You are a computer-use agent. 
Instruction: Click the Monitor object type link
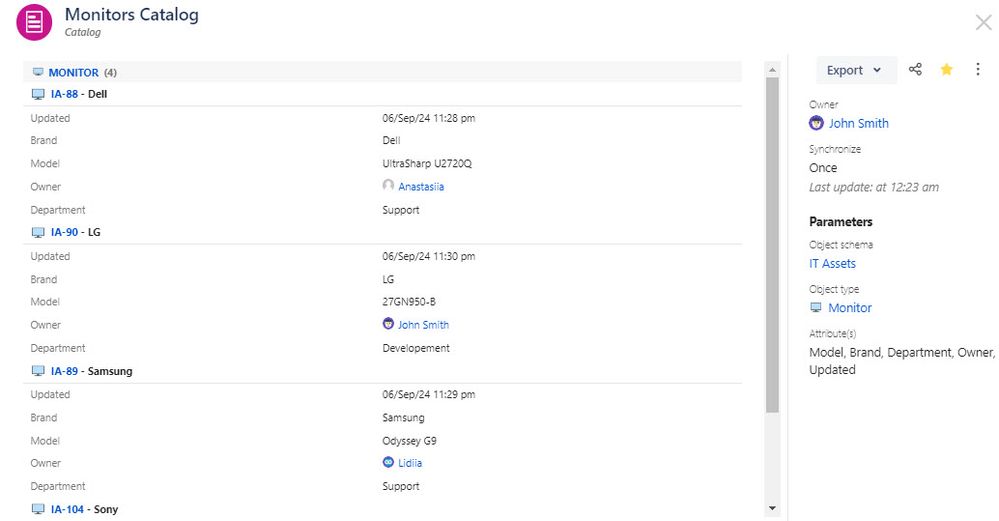[x=850, y=308]
